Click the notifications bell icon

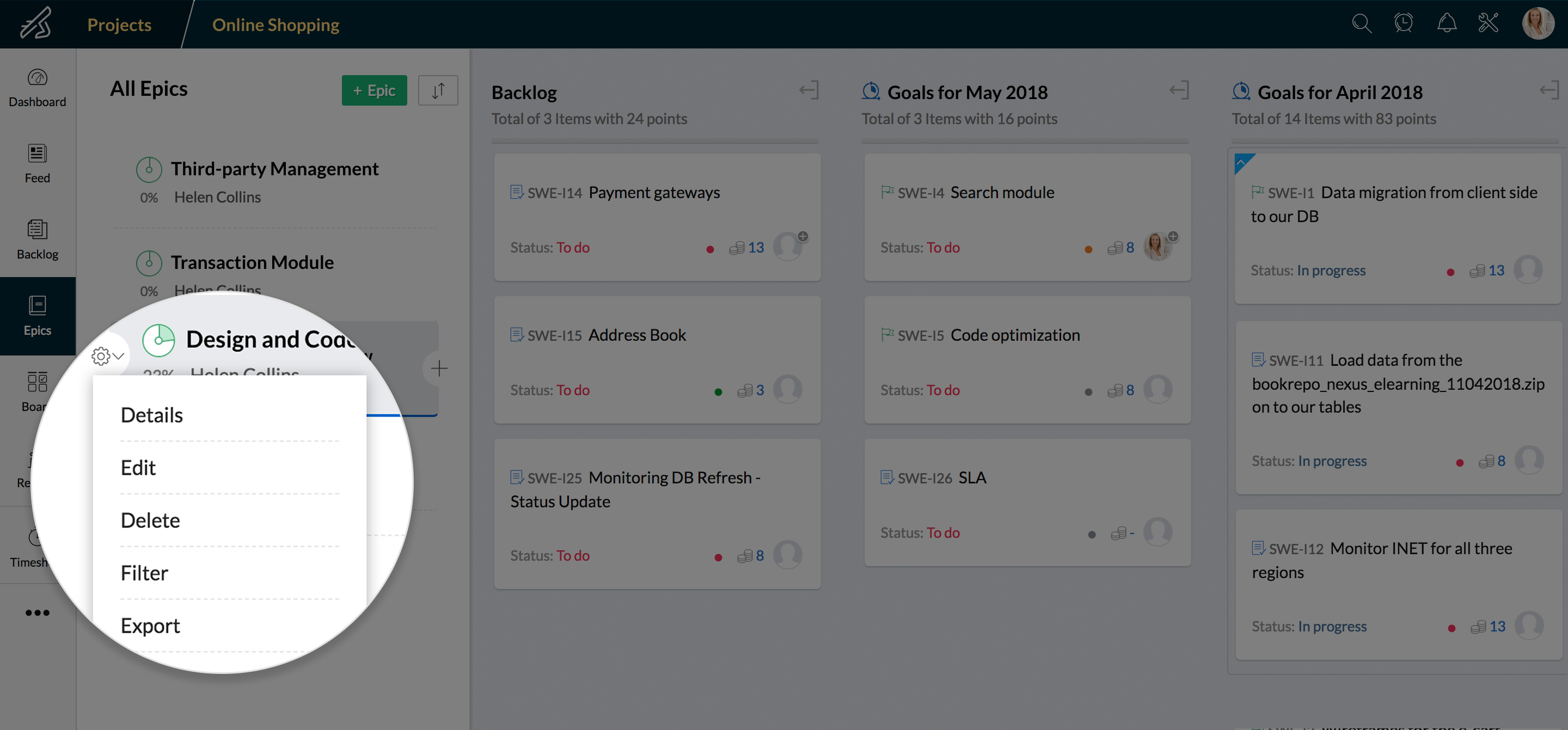pyautogui.click(x=1446, y=24)
